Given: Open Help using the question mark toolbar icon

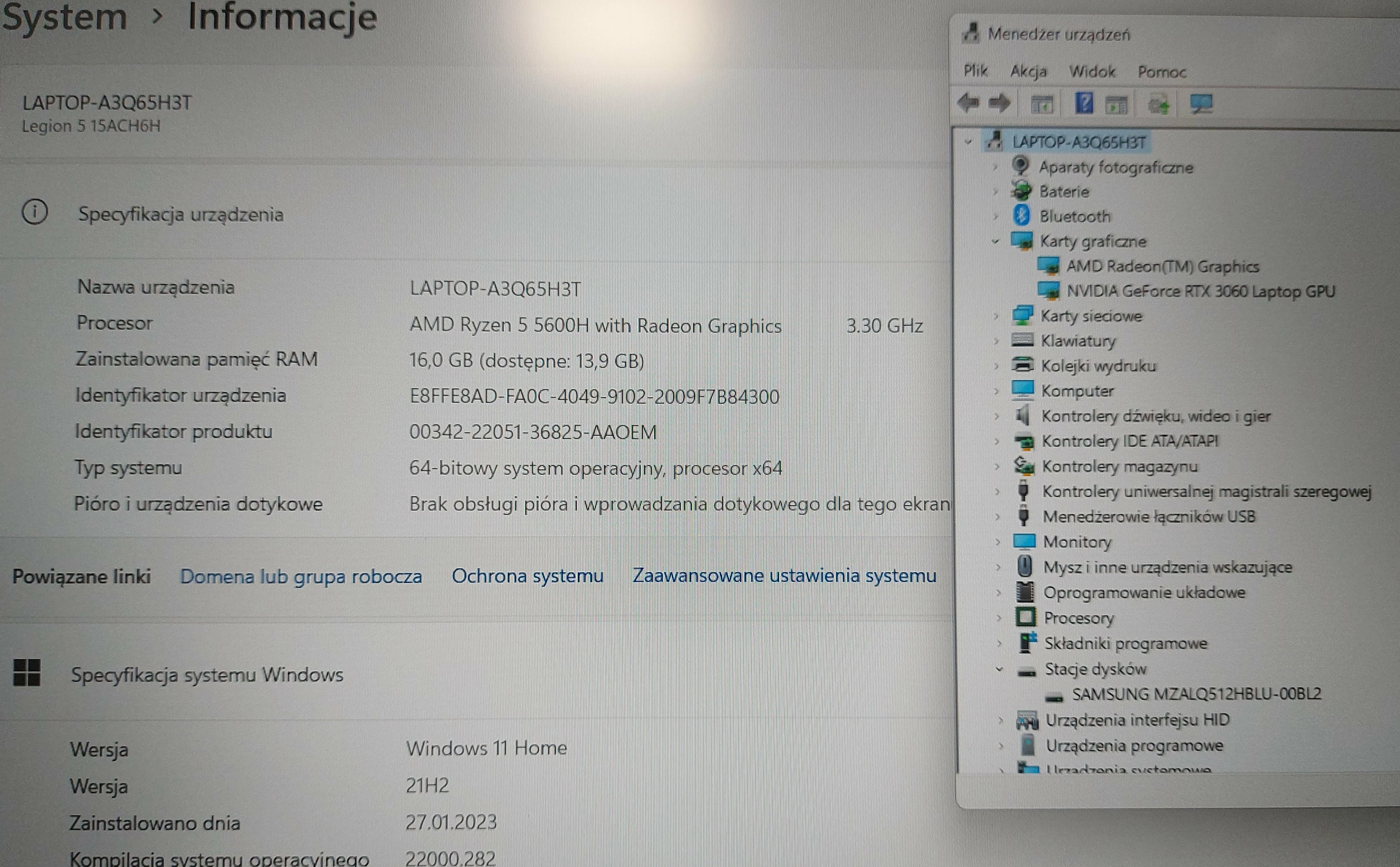Looking at the screenshot, I should pos(1084,103).
